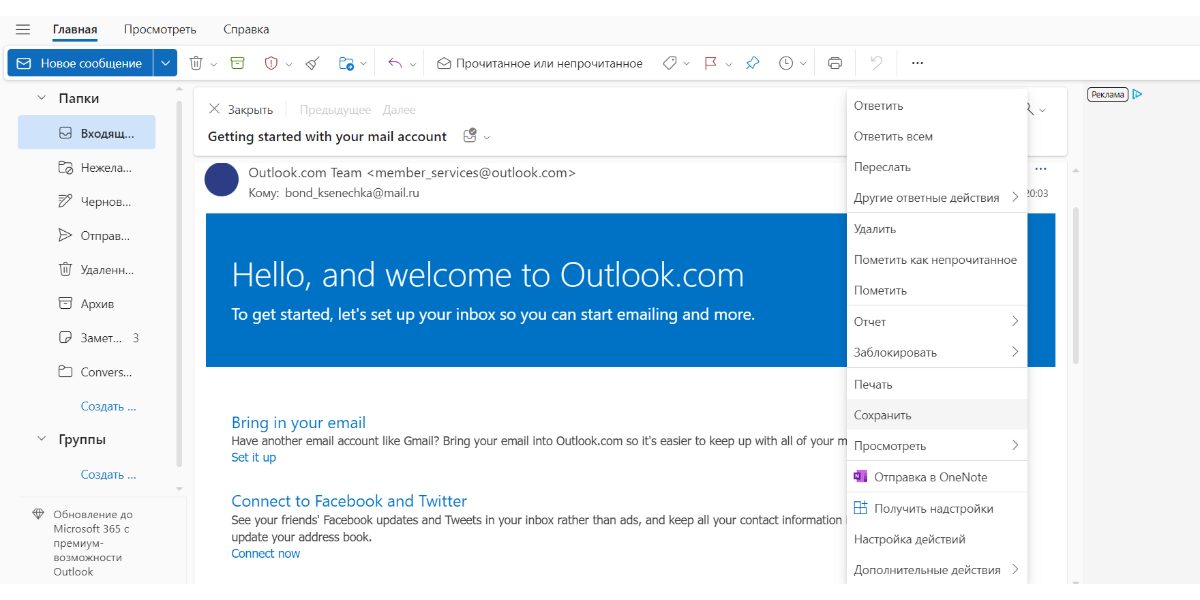Choose Настройка действий

pyautogui.click(x=937, y=539)
